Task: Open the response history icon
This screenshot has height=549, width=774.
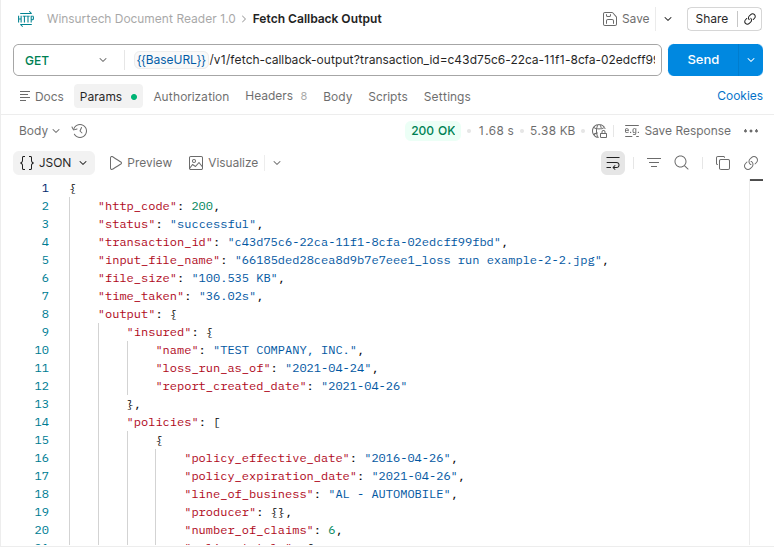Action: 80,131
